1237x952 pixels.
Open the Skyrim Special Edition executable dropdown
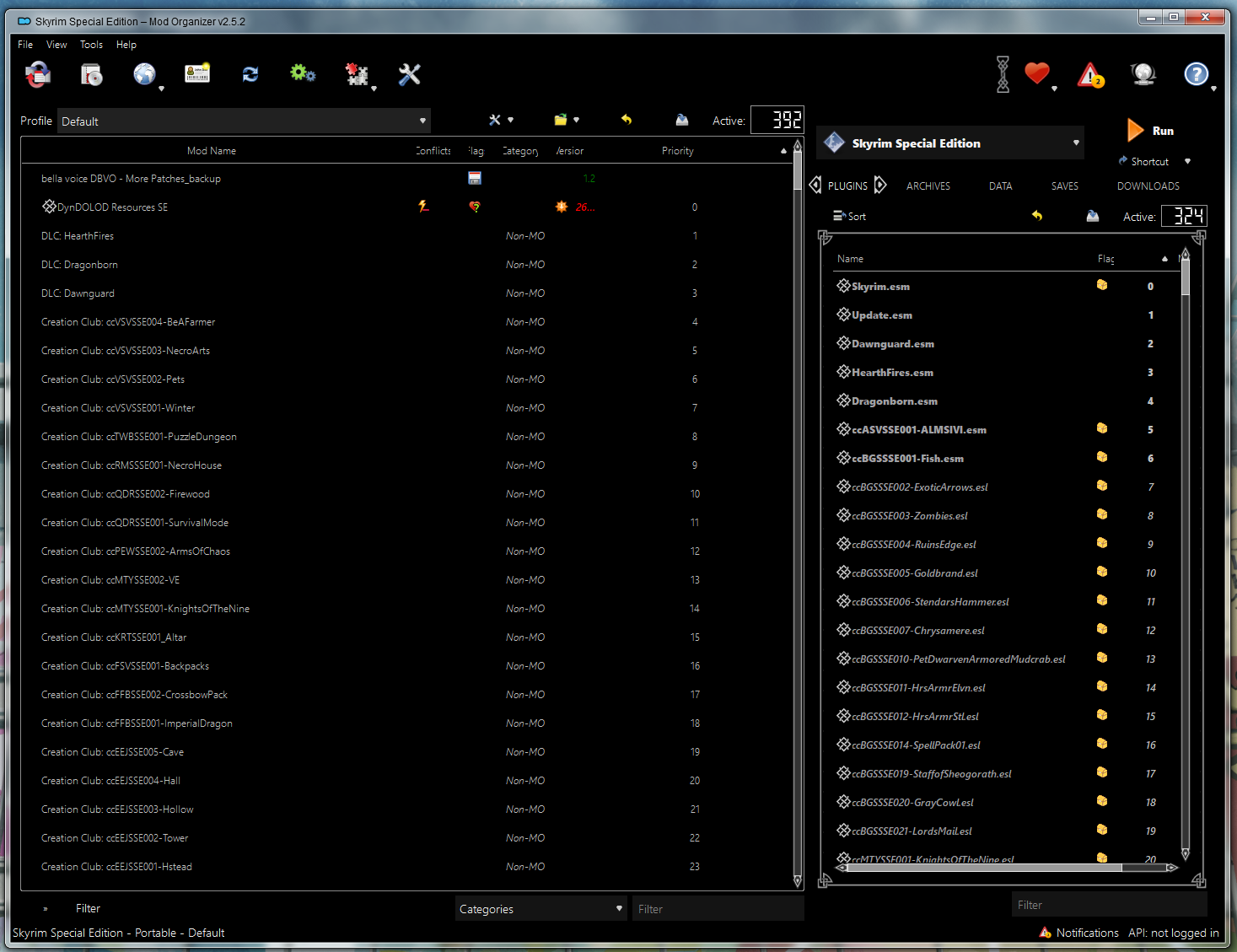(950, 143)
